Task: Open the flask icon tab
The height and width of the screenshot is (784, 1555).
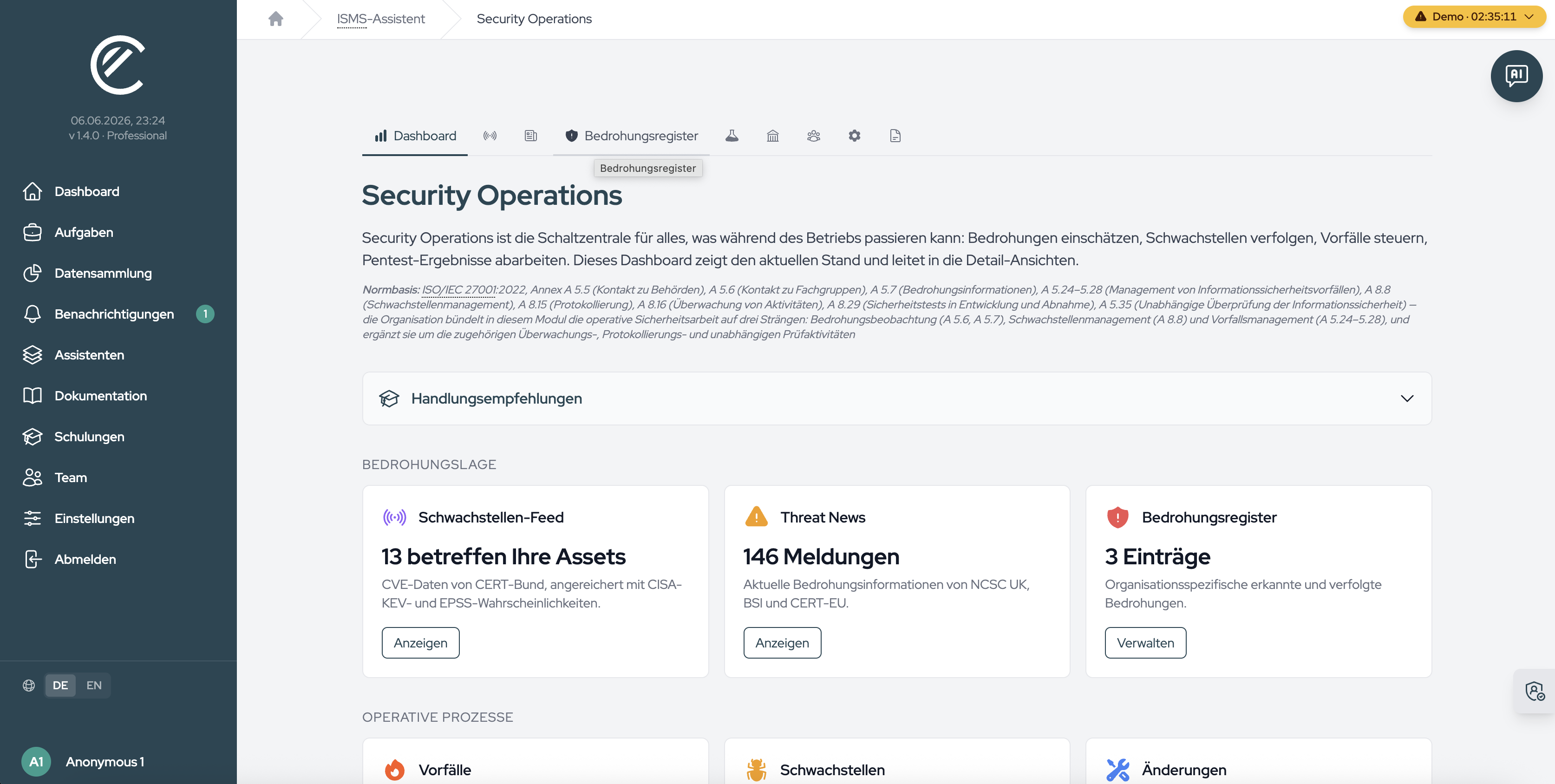Action: [x=732, y=136]
